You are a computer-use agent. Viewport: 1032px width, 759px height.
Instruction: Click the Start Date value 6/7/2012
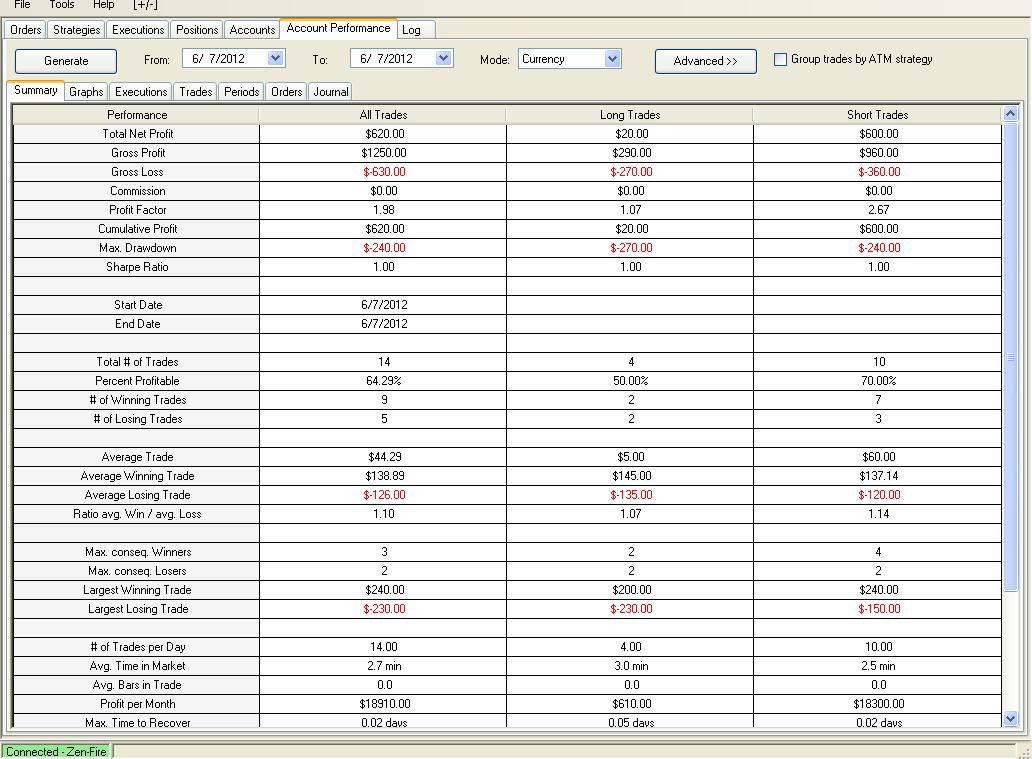coord(384,305)
